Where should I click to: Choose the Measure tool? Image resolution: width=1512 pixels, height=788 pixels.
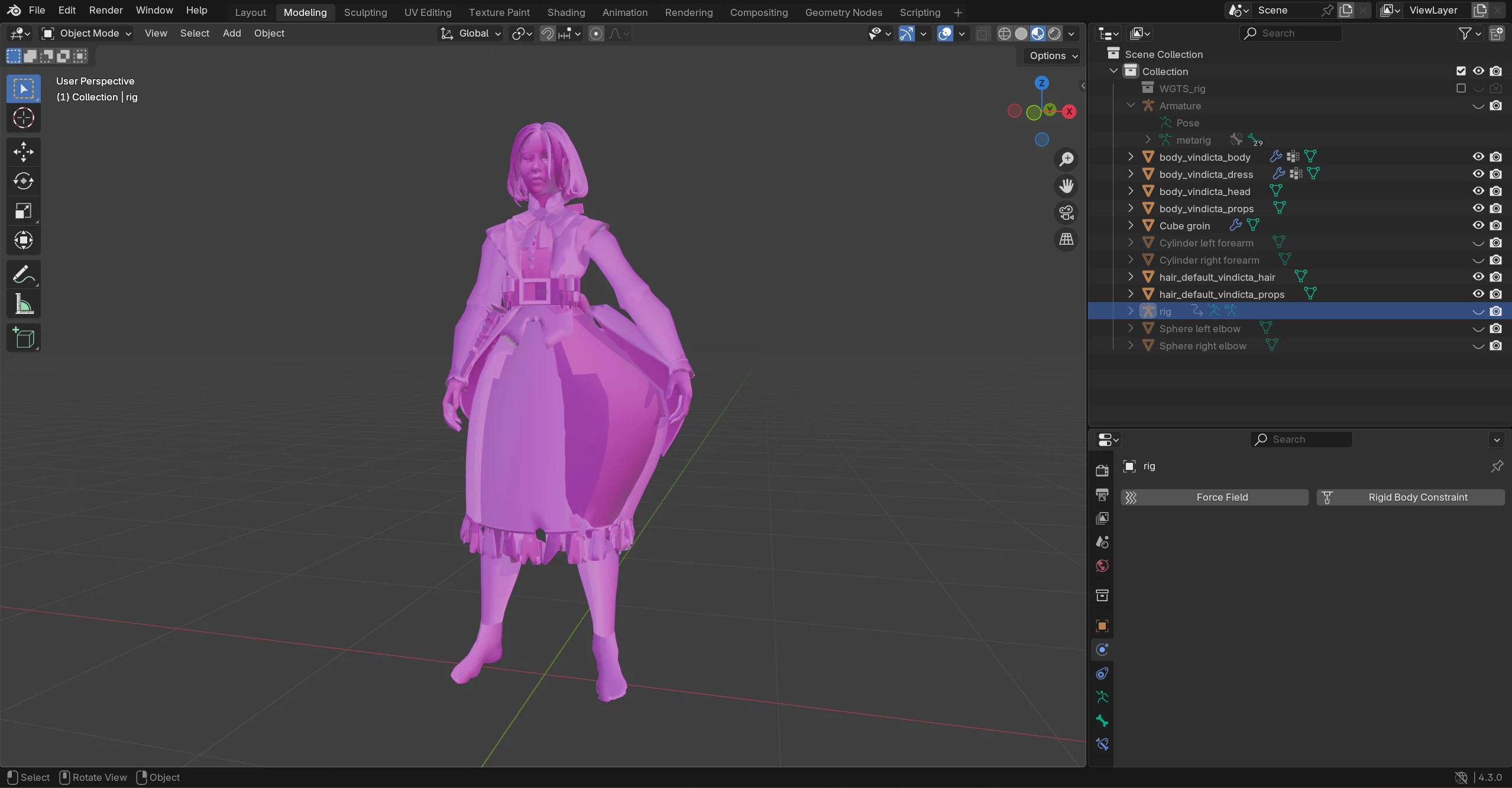23,304
